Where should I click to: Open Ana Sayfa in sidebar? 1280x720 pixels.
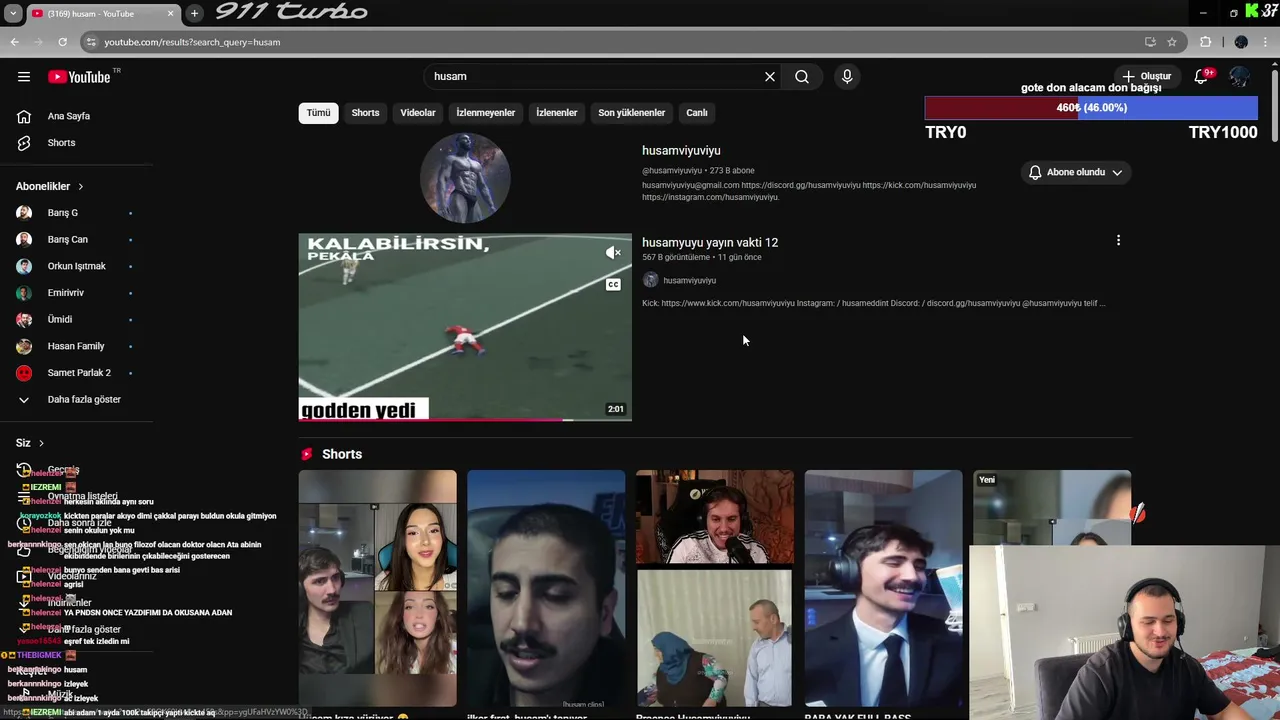click(x=70, y=116)
